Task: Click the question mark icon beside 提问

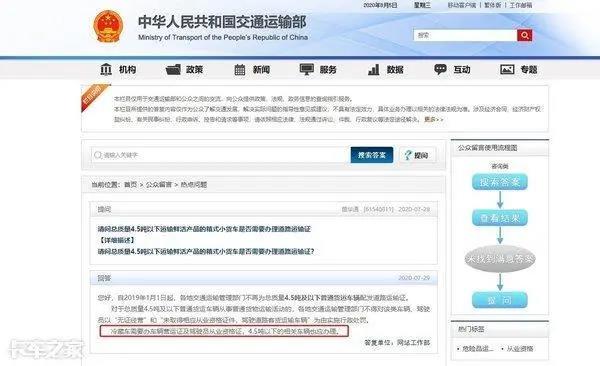Action: point(408,155)
